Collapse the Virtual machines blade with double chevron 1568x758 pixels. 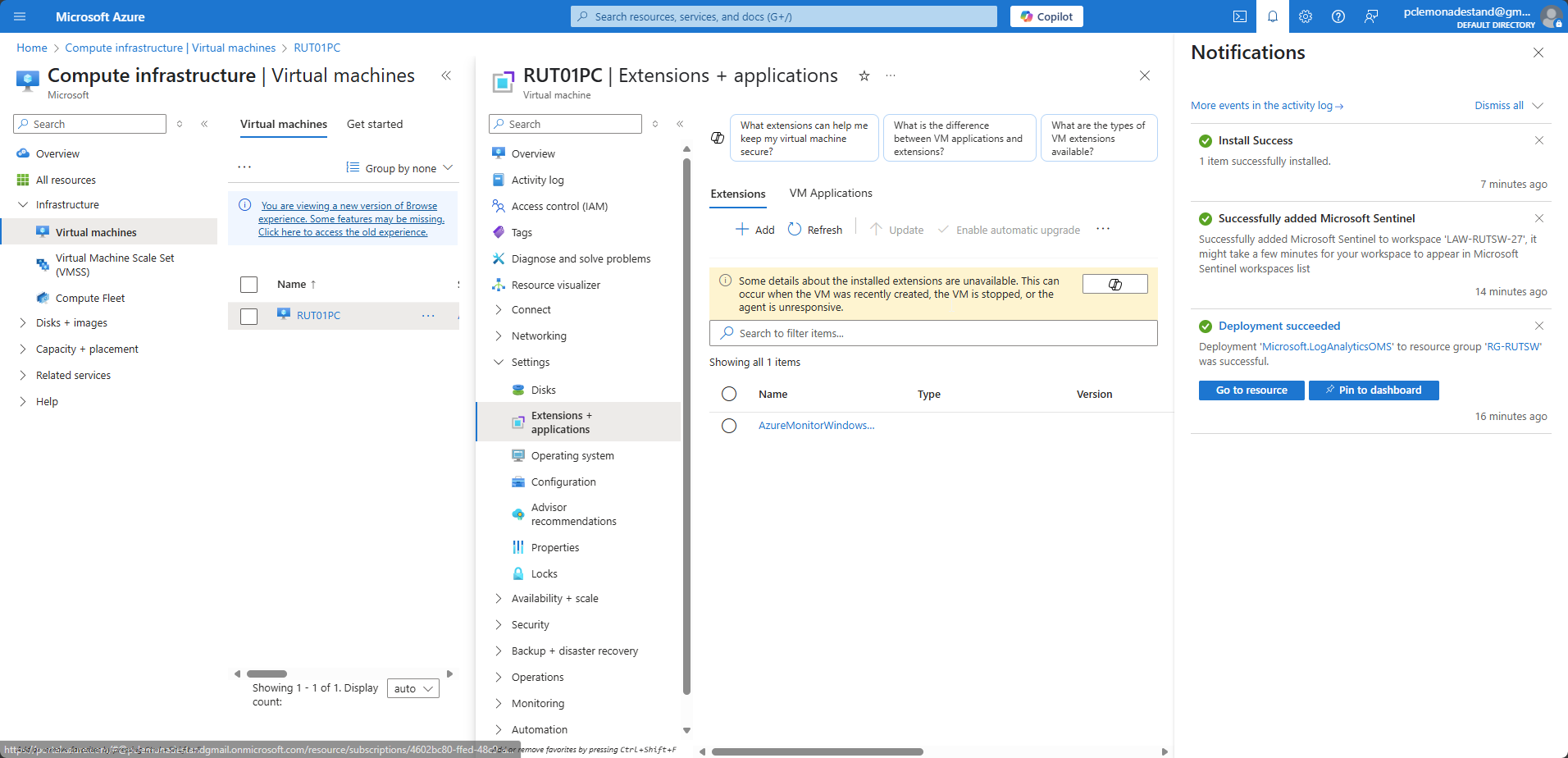(446, 75)
